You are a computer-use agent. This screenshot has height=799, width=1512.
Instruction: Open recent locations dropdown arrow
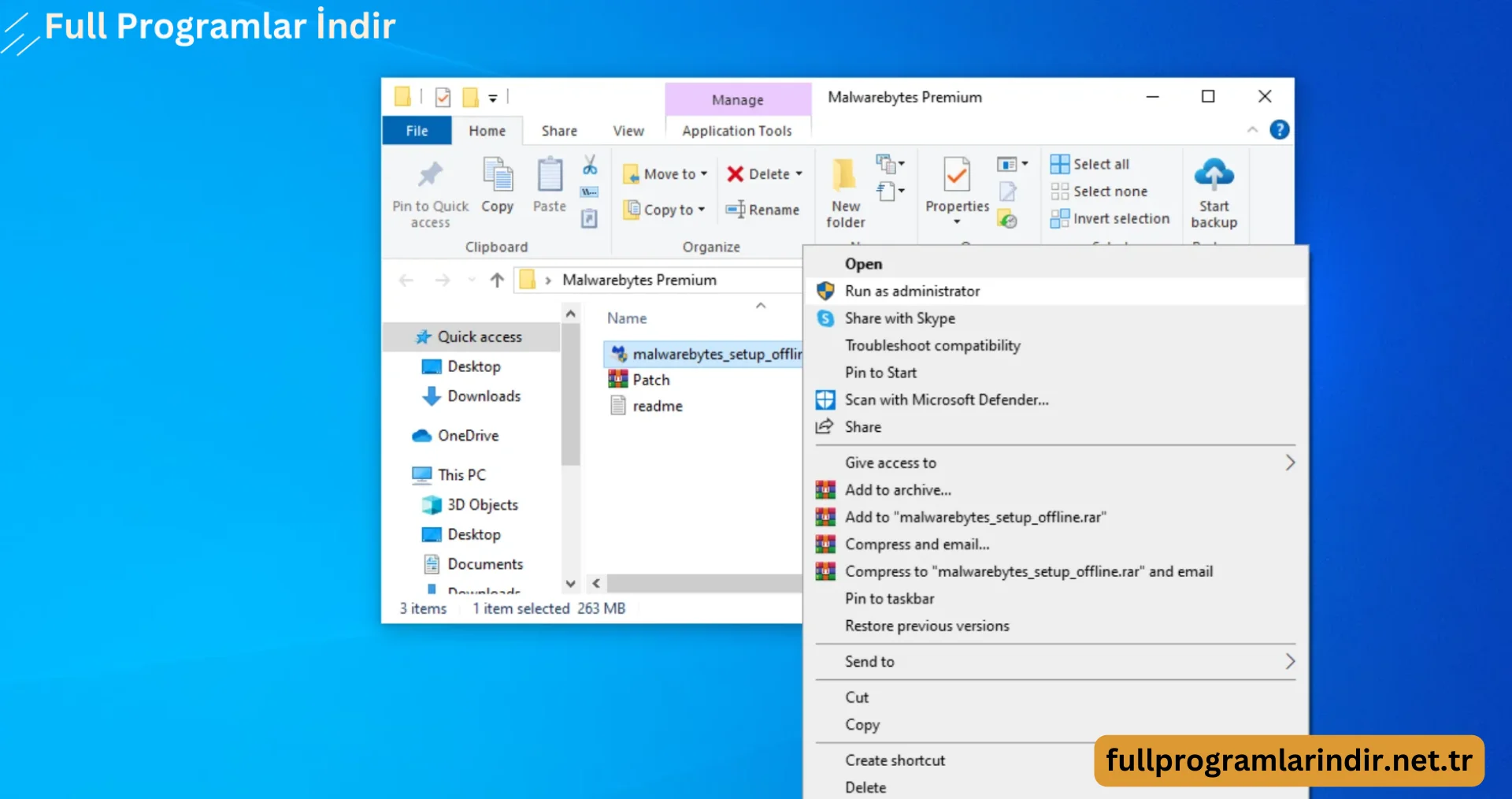(472, 280)
